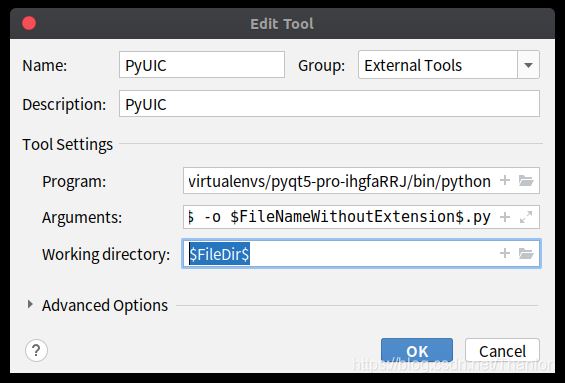Click the Edit Tool title text
This screenshot has height=383, width=565.
(x=282, y=24)
